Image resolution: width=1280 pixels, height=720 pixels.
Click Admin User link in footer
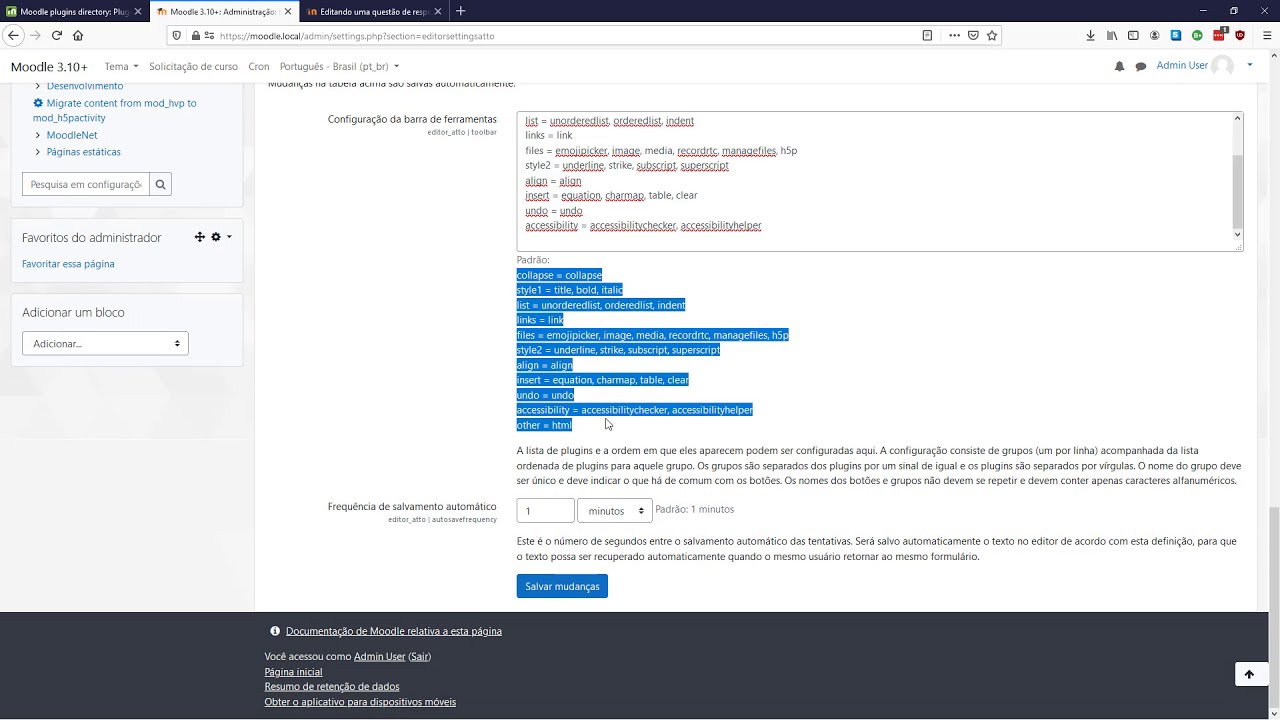pos(379,657)
